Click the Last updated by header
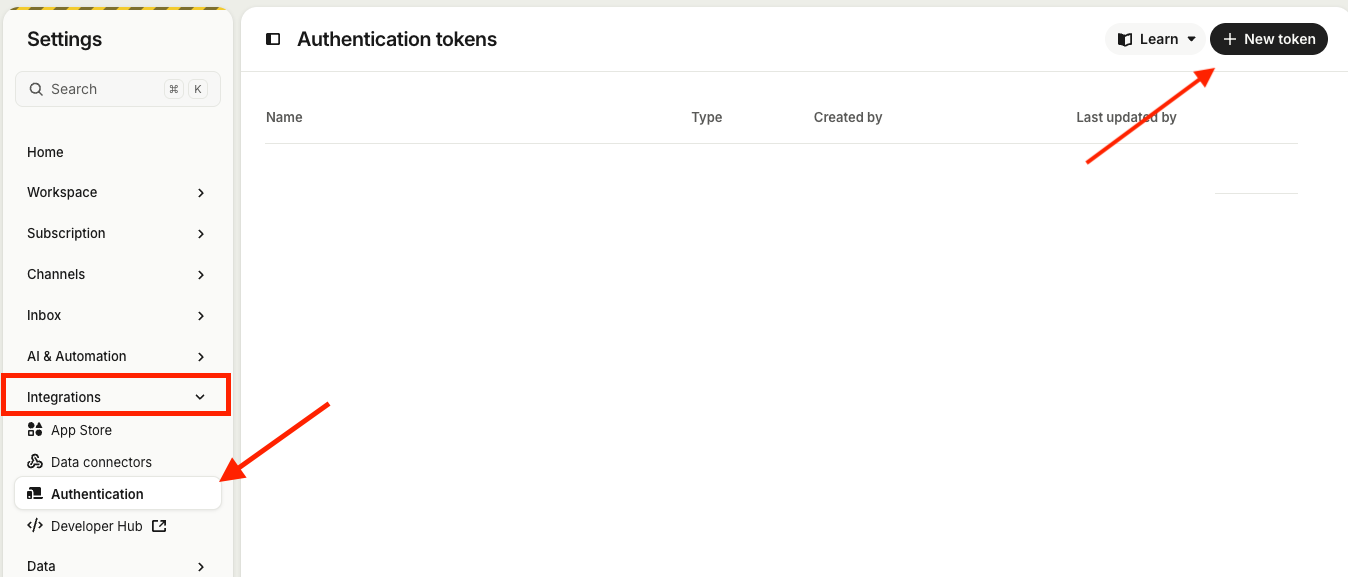This screenshot has height=577, width=1348. (1126, 117)
